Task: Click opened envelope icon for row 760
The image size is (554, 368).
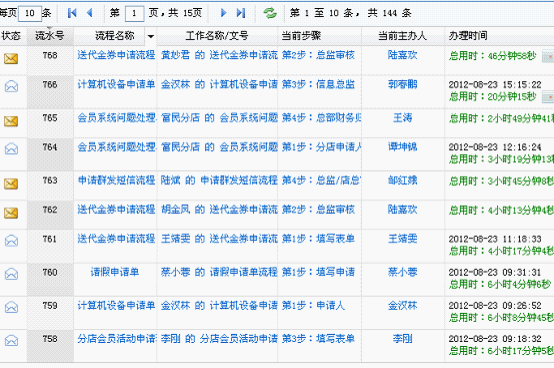Action: click(11, 274)
